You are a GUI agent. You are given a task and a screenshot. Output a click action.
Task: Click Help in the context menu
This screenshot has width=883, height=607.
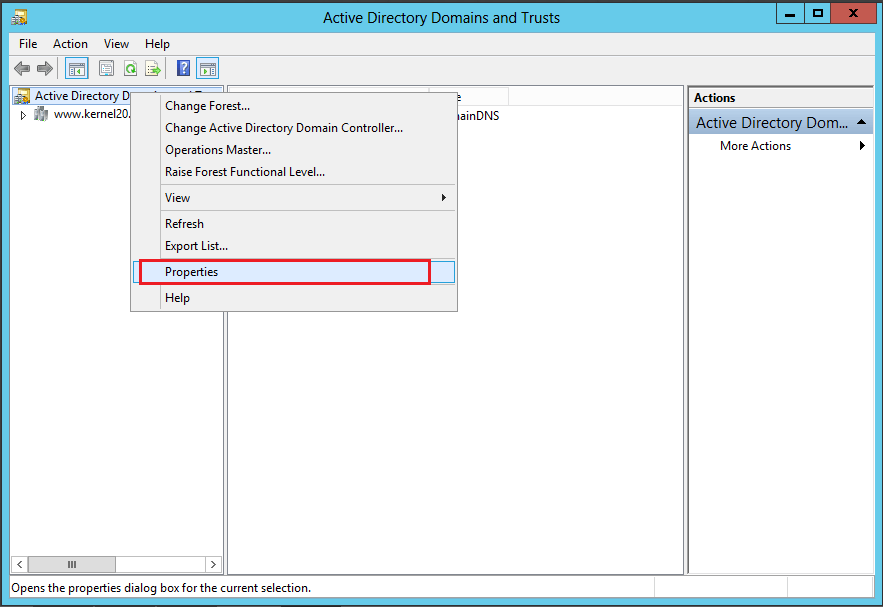coord(293,298)
